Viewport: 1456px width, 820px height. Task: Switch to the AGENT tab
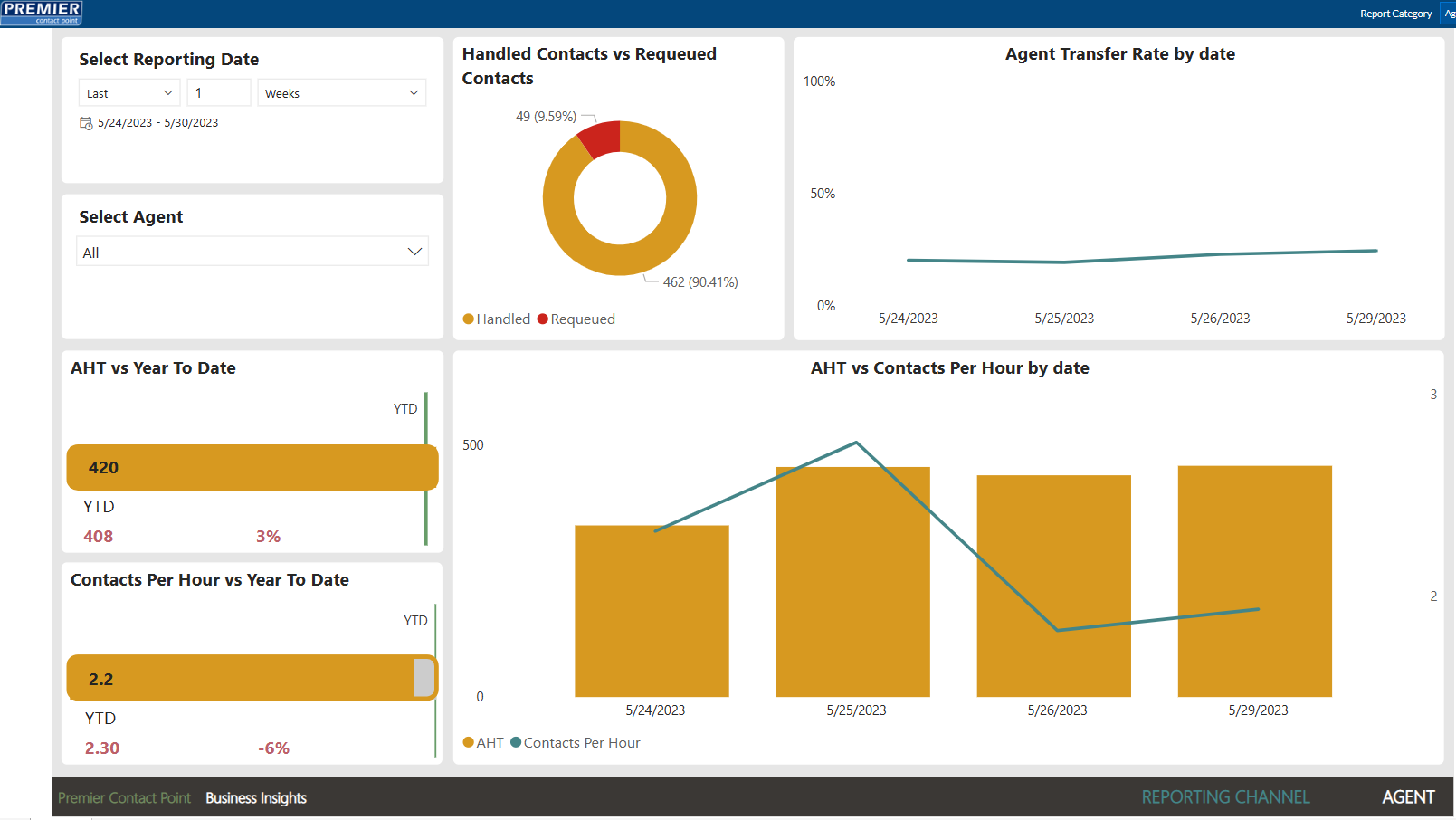pyautogui.click(x=1408, y=797)
